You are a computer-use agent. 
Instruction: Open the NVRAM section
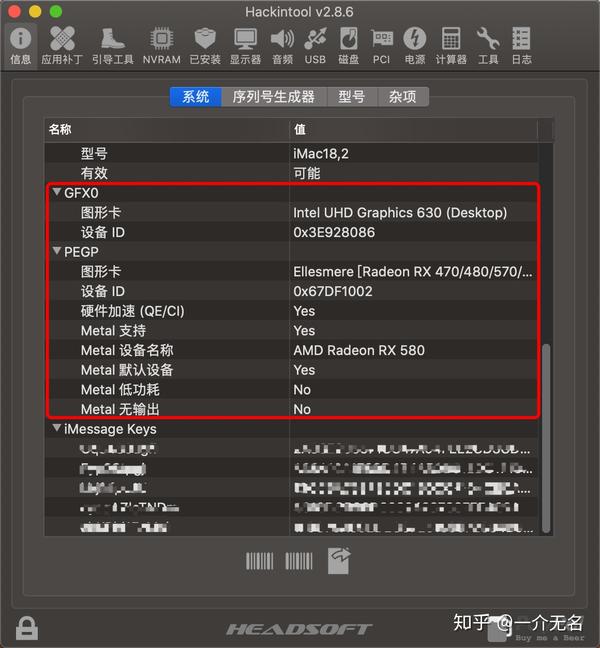pyautogui.click(x=162, y=45)
